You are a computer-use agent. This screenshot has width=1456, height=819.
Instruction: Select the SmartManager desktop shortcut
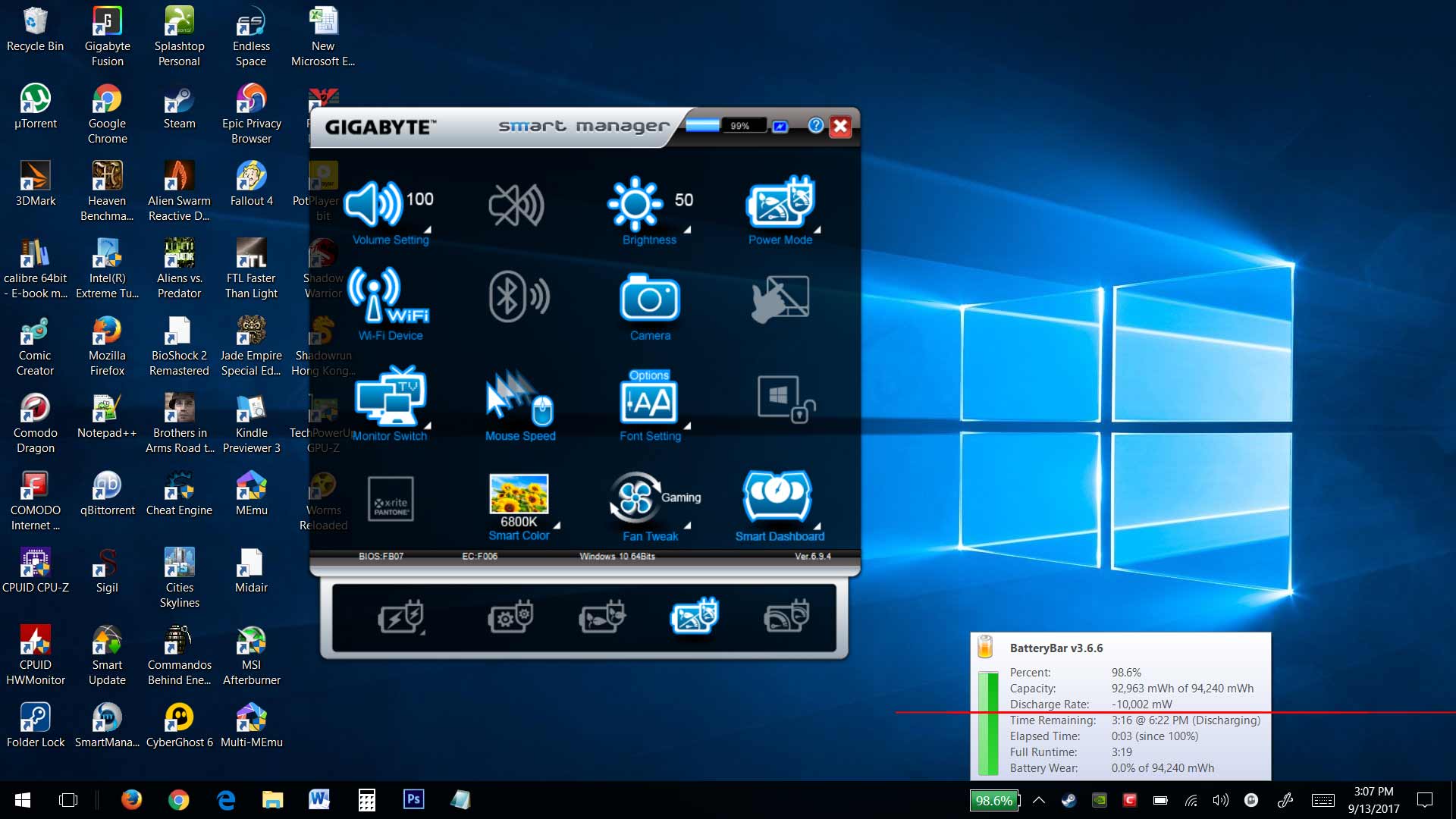[107, 725]
